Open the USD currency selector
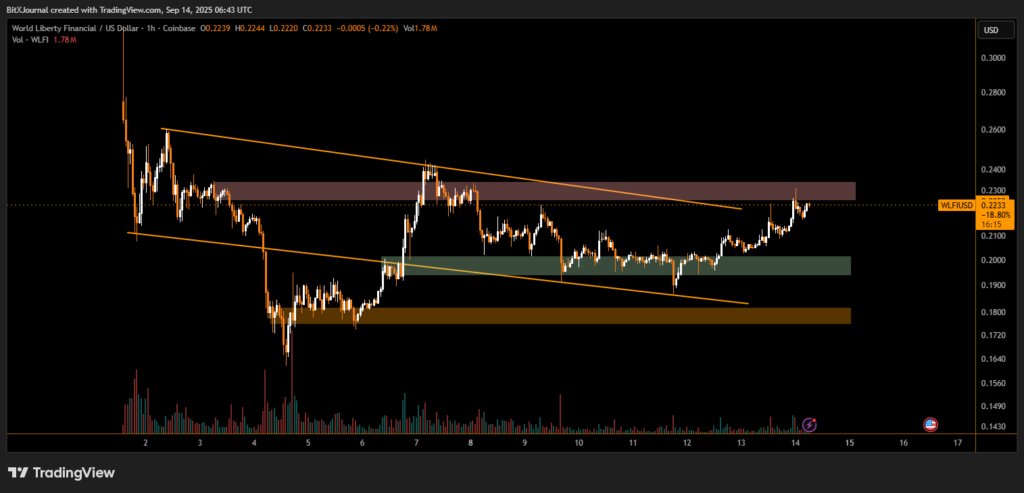Viewport: 1024px width, 493px height. (x=991, y=30)
